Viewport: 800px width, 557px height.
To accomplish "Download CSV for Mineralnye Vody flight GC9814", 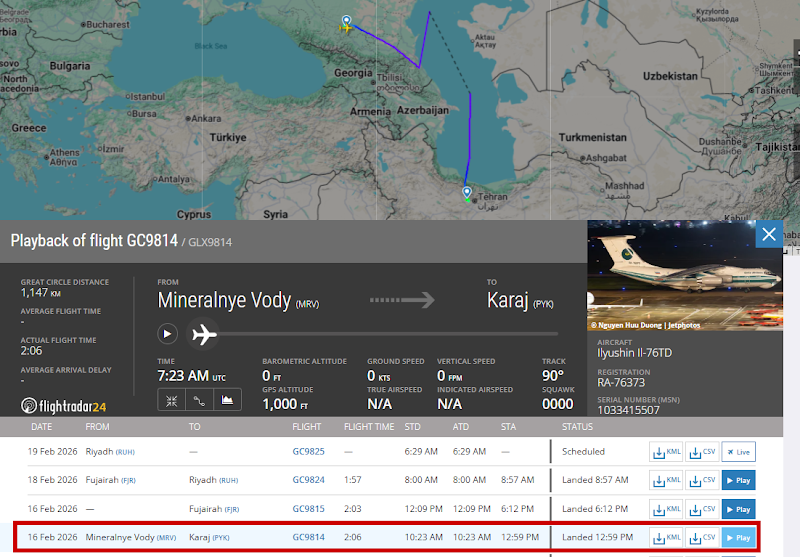I will pos(701,538).
